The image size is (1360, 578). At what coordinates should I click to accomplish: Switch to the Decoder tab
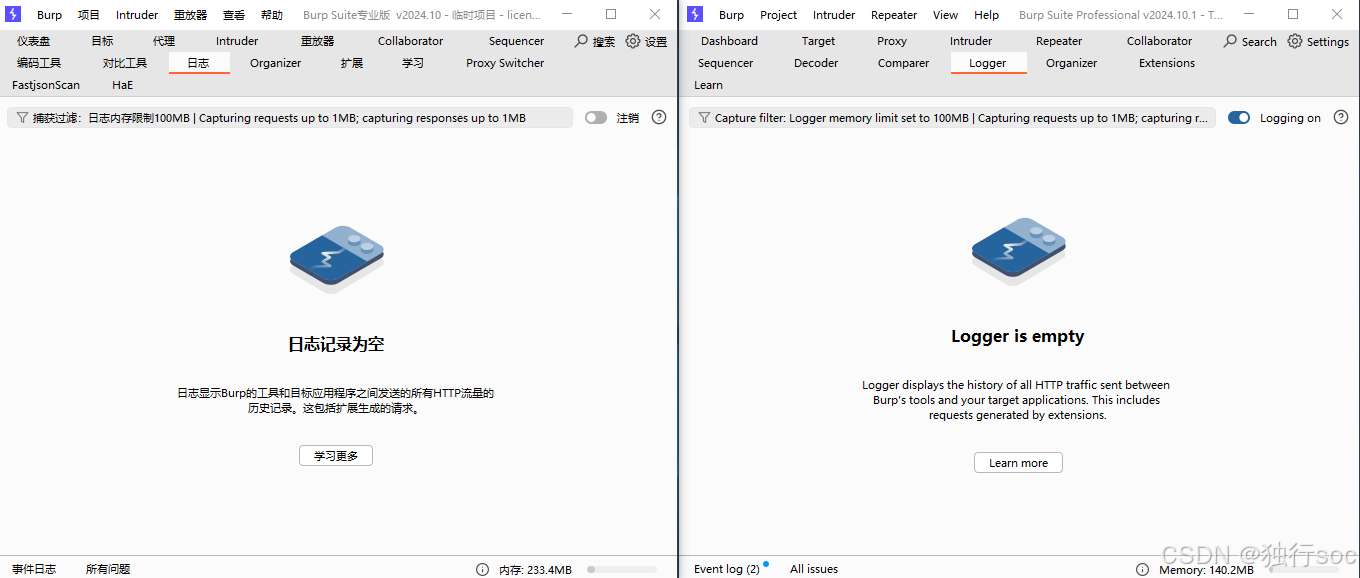click(816, 63)
